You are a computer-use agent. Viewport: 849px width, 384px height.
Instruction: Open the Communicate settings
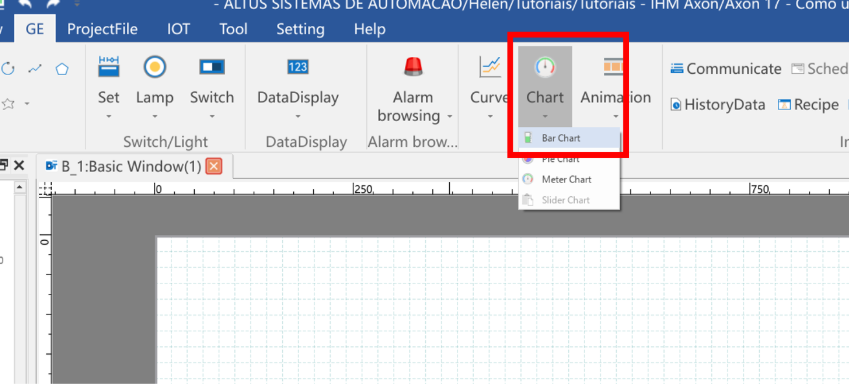click(x=726, y=69)
